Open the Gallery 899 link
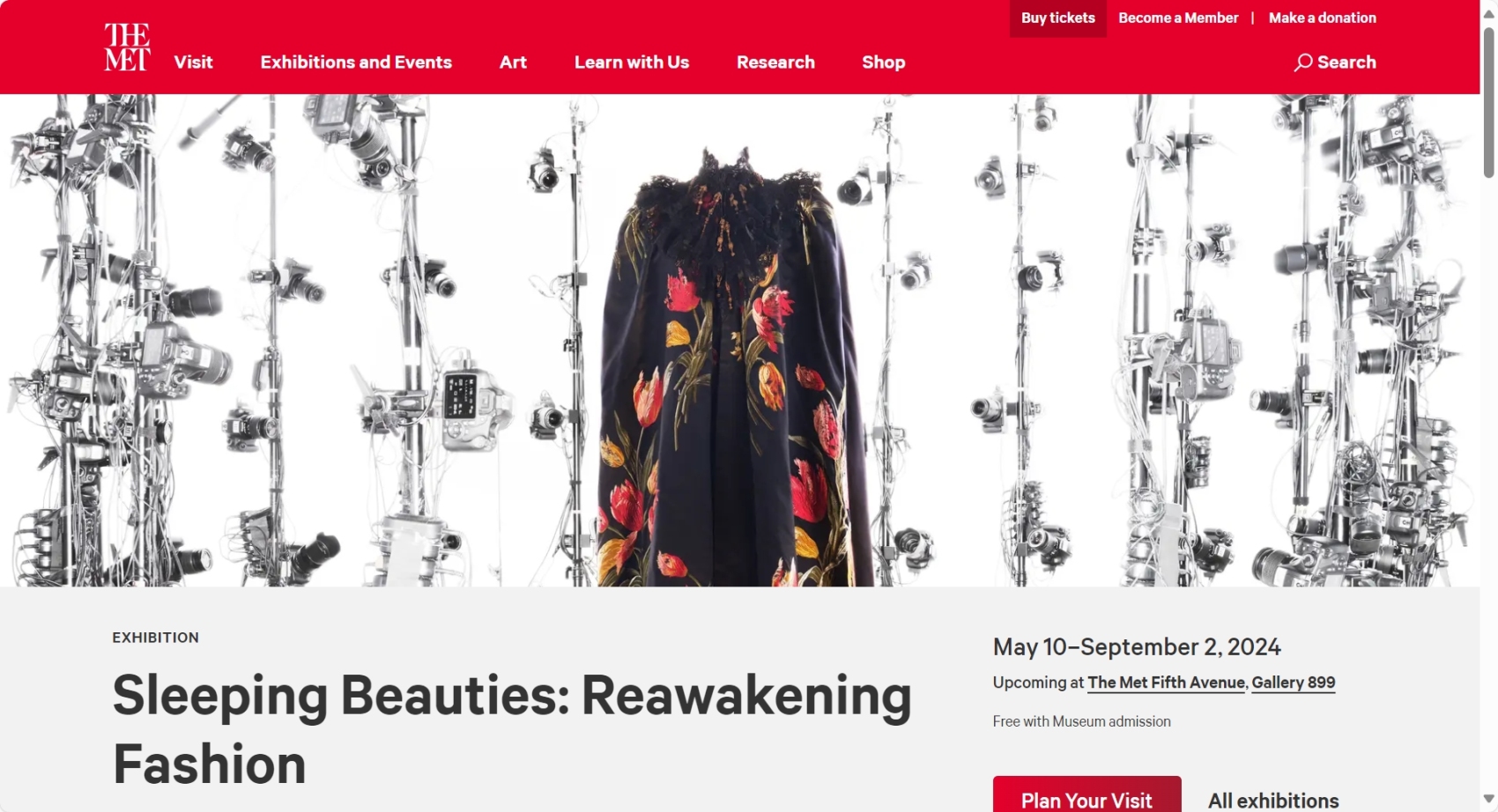 click(1294, 683)
